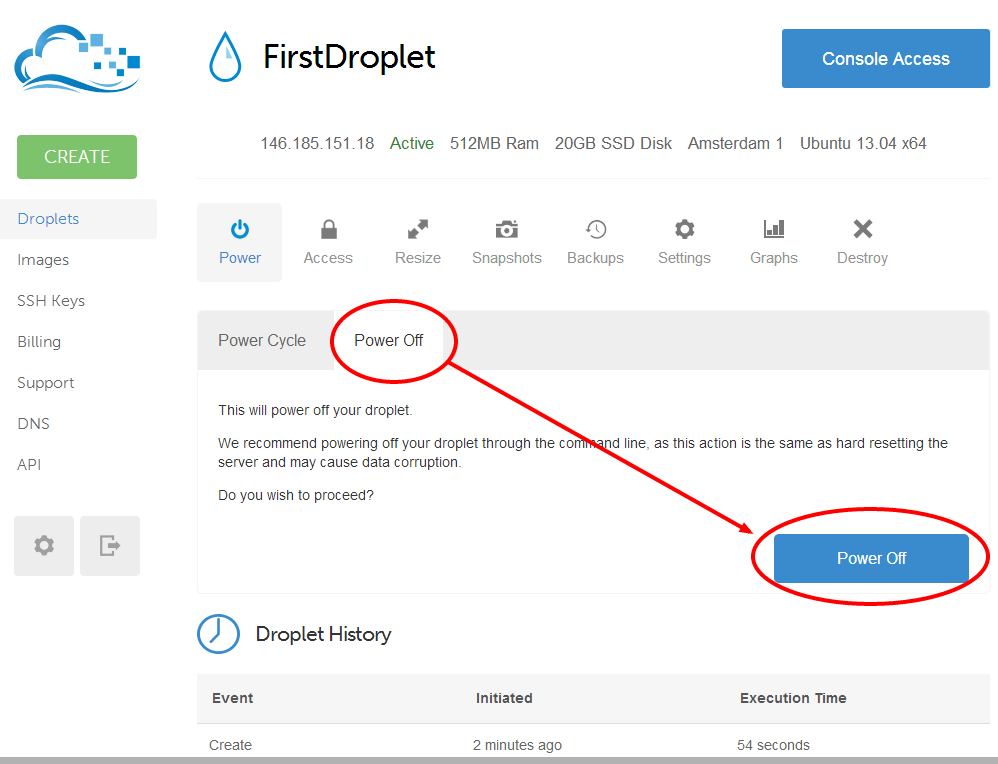Click the green CREATE button
The image size is (998, 764).
(x=77, y=157)
